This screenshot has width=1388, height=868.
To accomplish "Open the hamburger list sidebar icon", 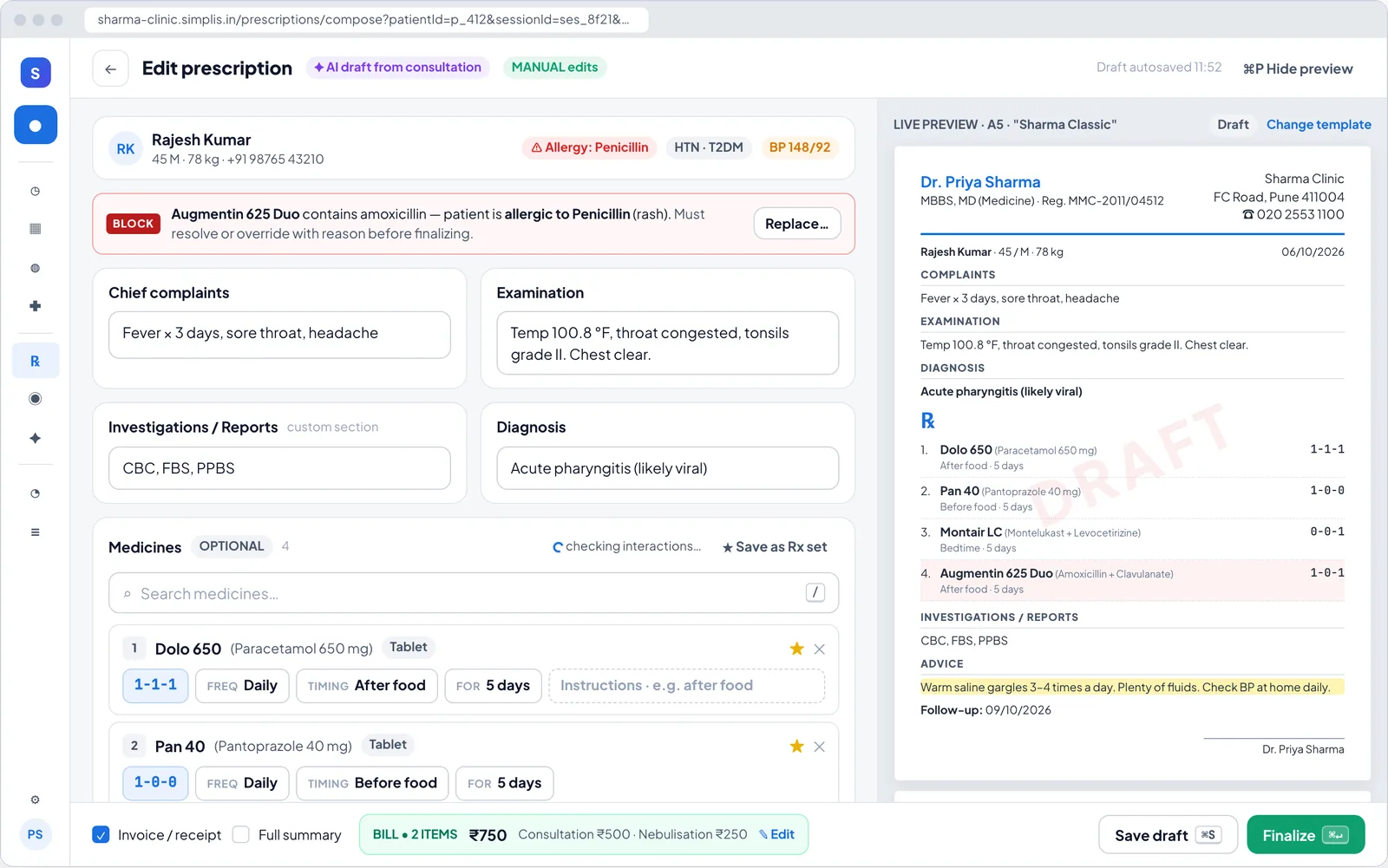I will (x=36, y=532).
